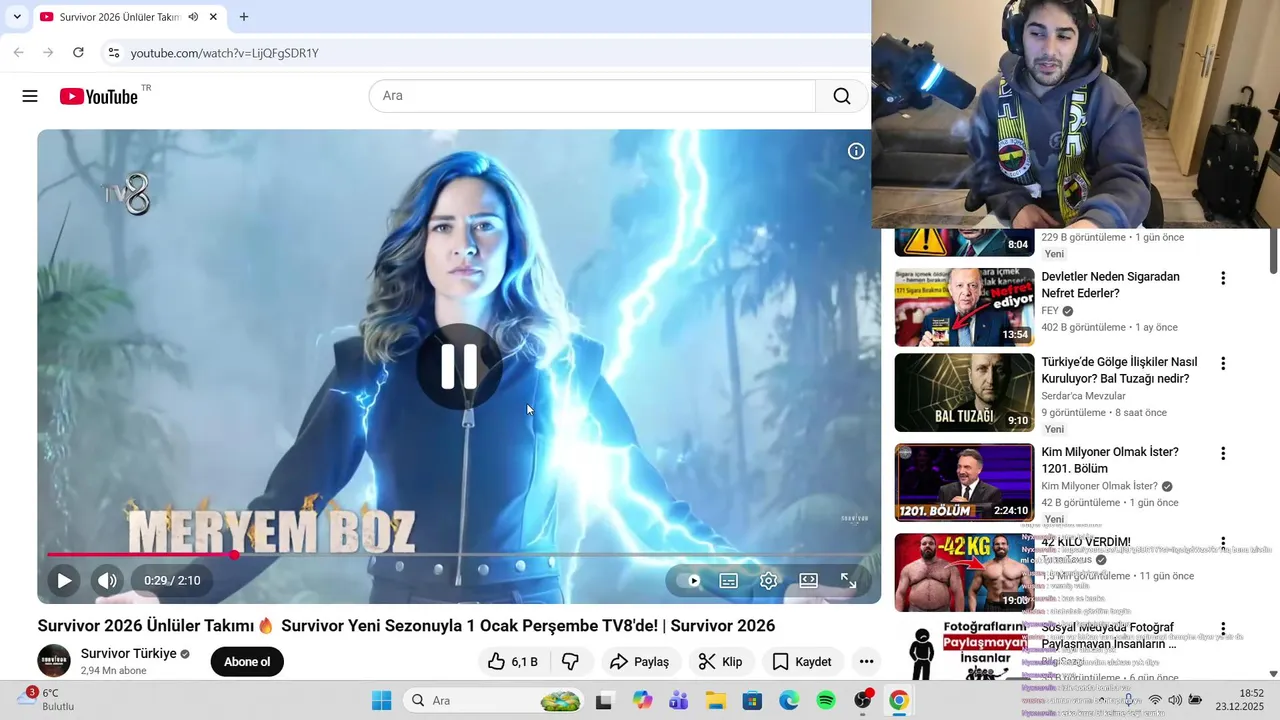
Task: Subscribe with the Abone ol button
Action: tap(247, 661)
